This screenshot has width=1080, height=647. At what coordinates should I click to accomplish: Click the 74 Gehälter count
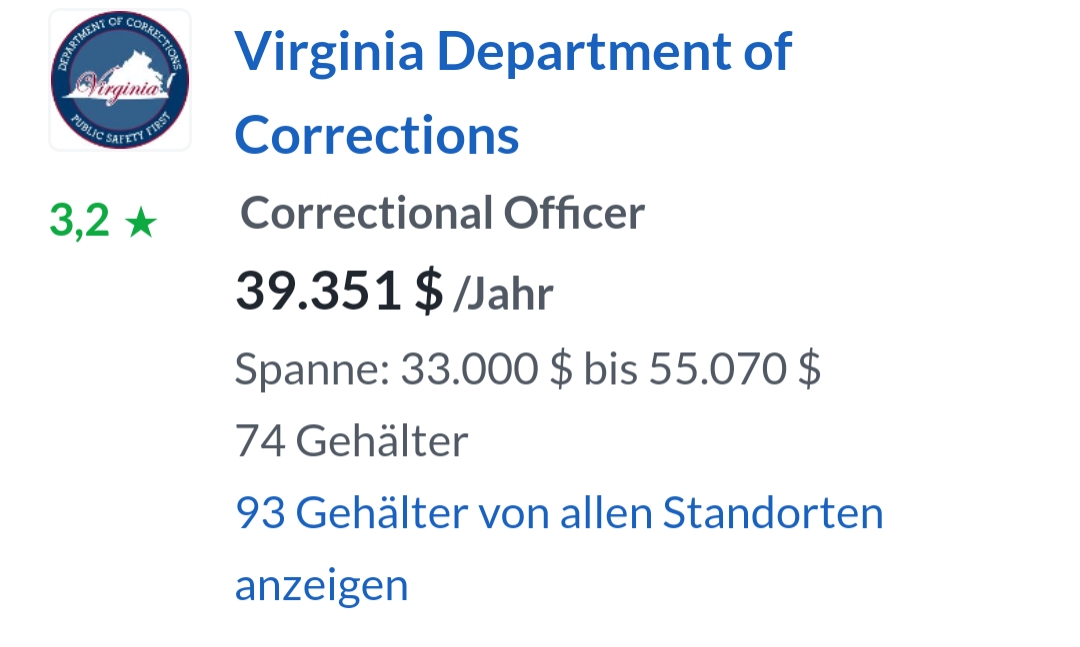[x=351, y=441]
